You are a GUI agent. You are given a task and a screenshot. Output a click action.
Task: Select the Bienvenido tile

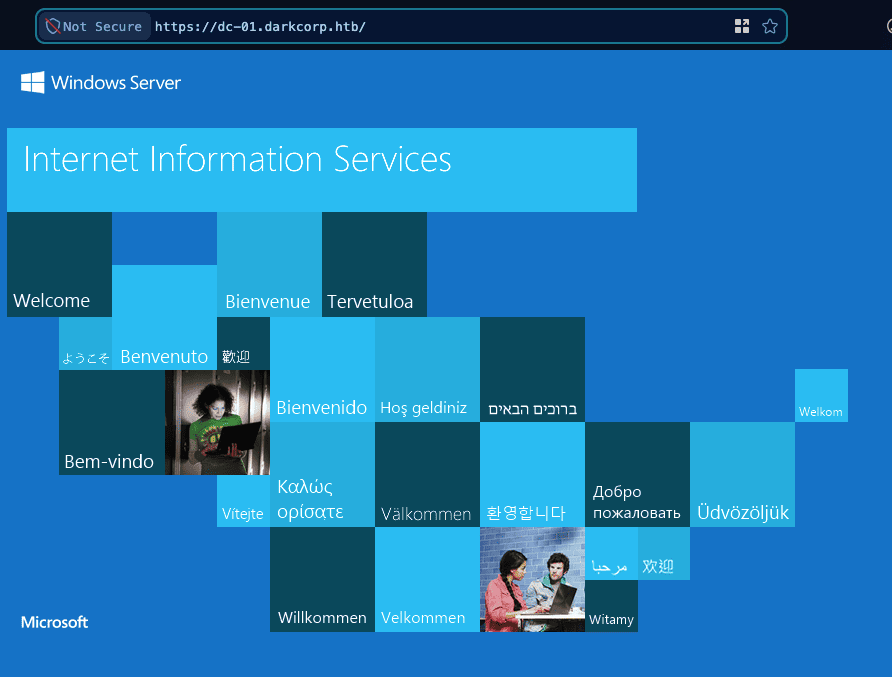[x=323, y=370]
